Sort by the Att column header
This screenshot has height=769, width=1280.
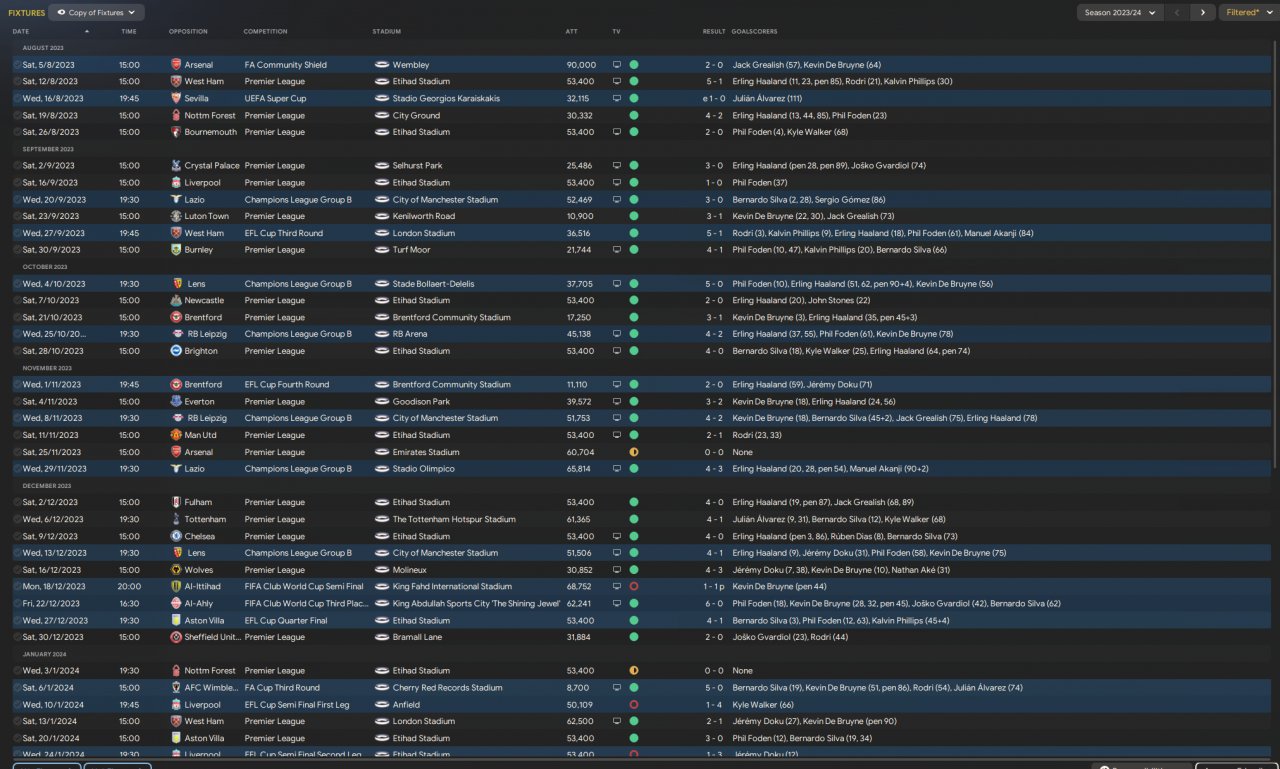coord(571,32)
